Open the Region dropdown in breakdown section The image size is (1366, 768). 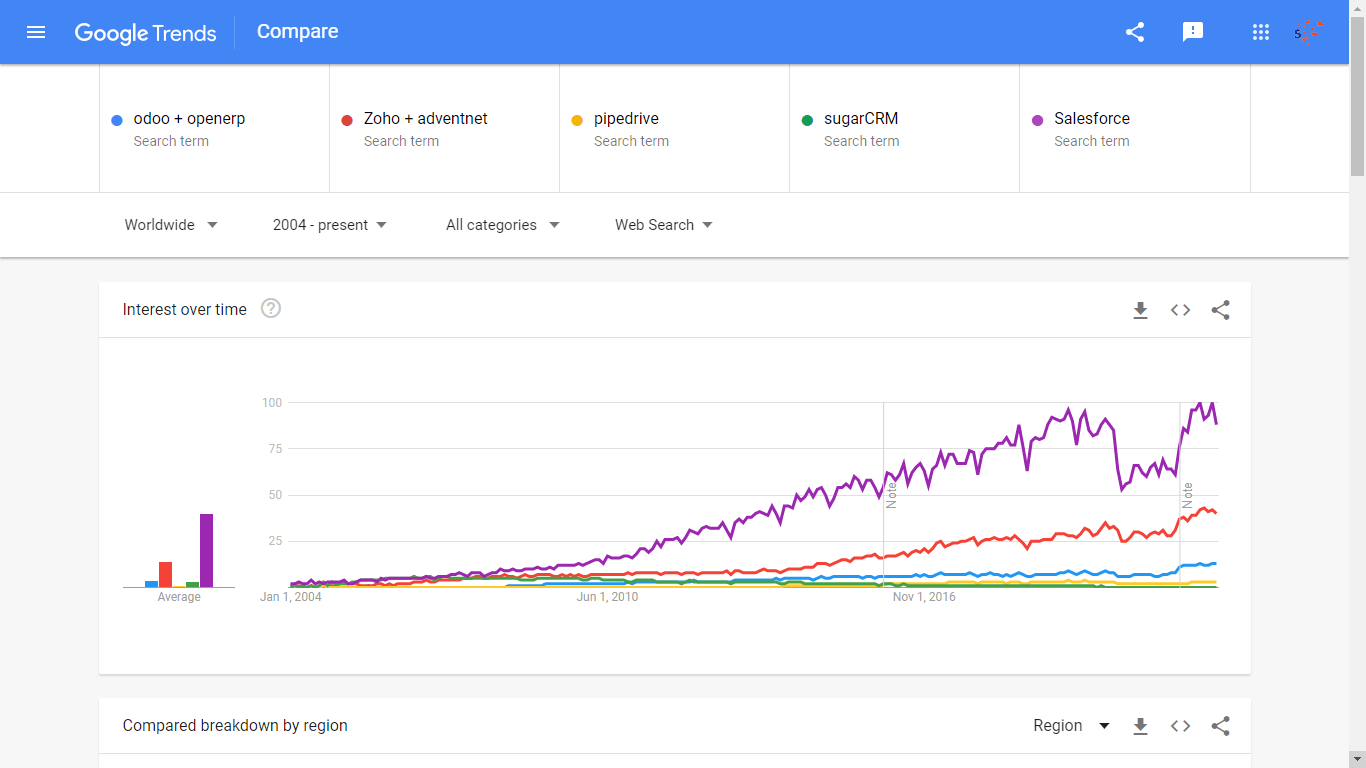coord(1072,726)
